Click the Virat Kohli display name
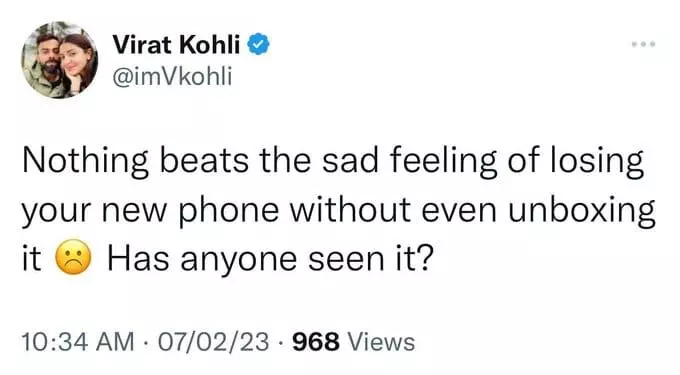680x375 pixels. pos(176,44)
